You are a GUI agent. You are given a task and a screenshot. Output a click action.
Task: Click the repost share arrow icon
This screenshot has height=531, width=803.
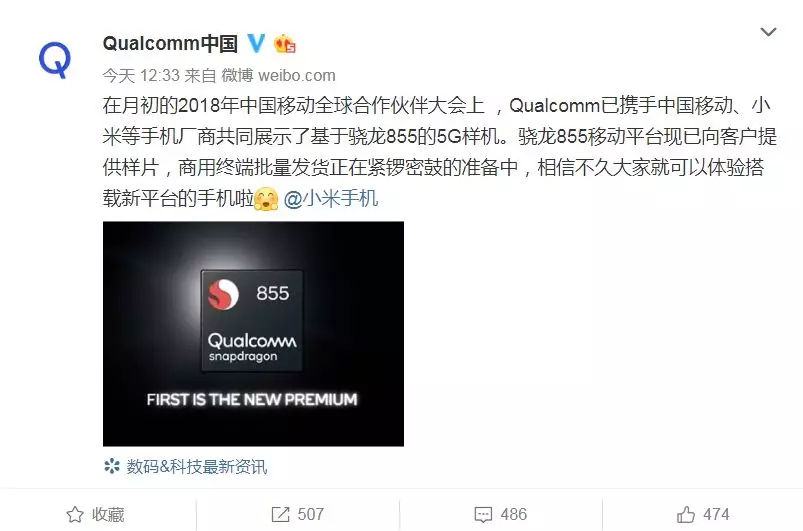[280, 514]
